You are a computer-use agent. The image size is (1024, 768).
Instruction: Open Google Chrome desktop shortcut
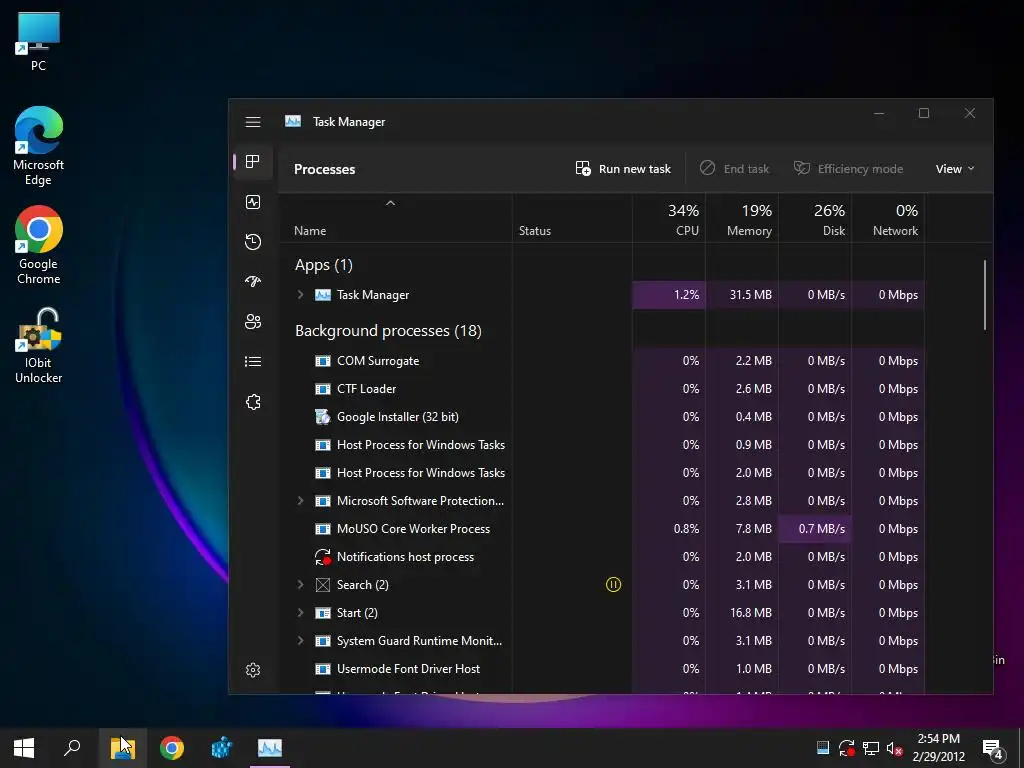[x=39, y=246]
